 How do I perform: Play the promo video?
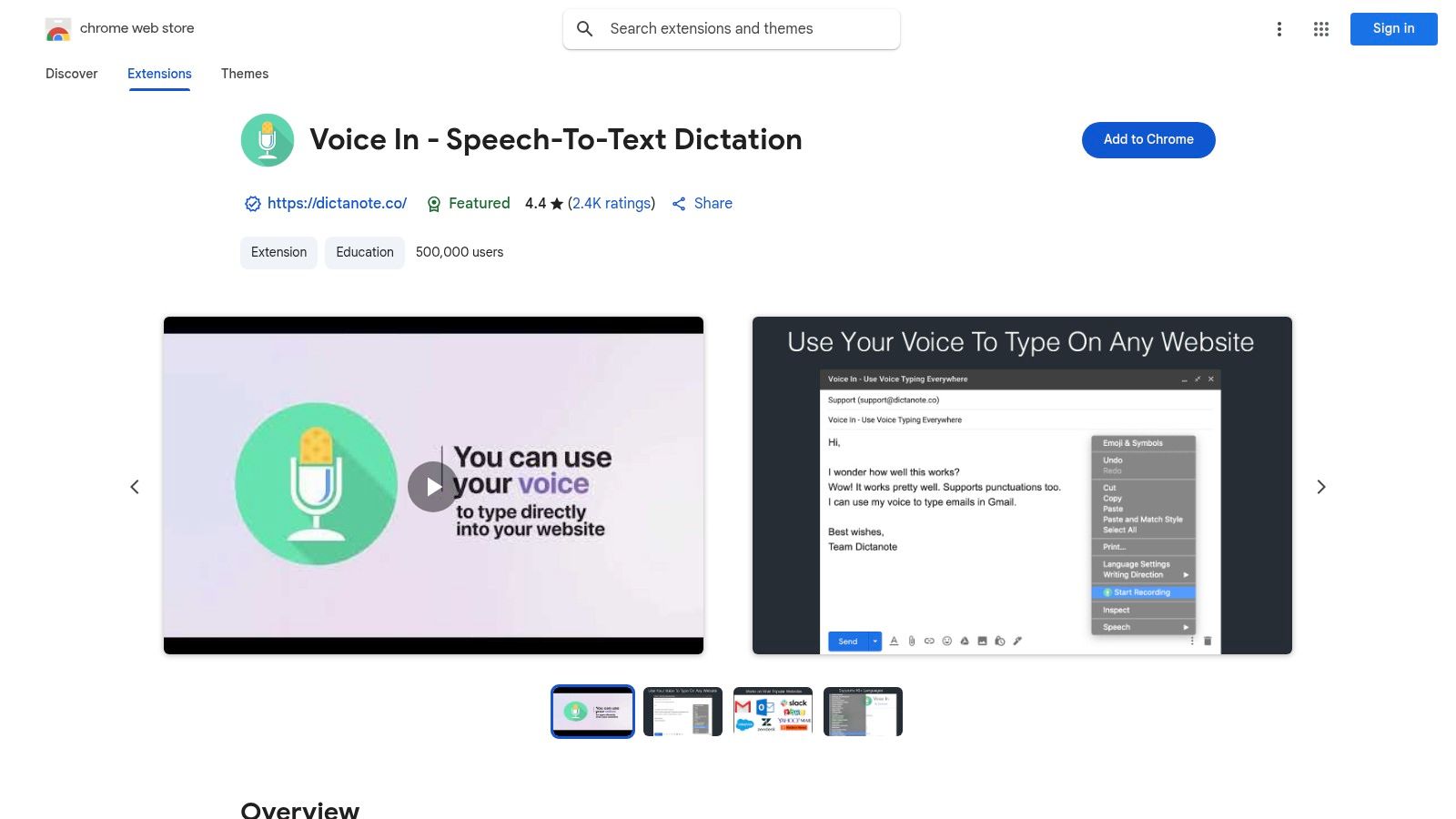point(433,487)
